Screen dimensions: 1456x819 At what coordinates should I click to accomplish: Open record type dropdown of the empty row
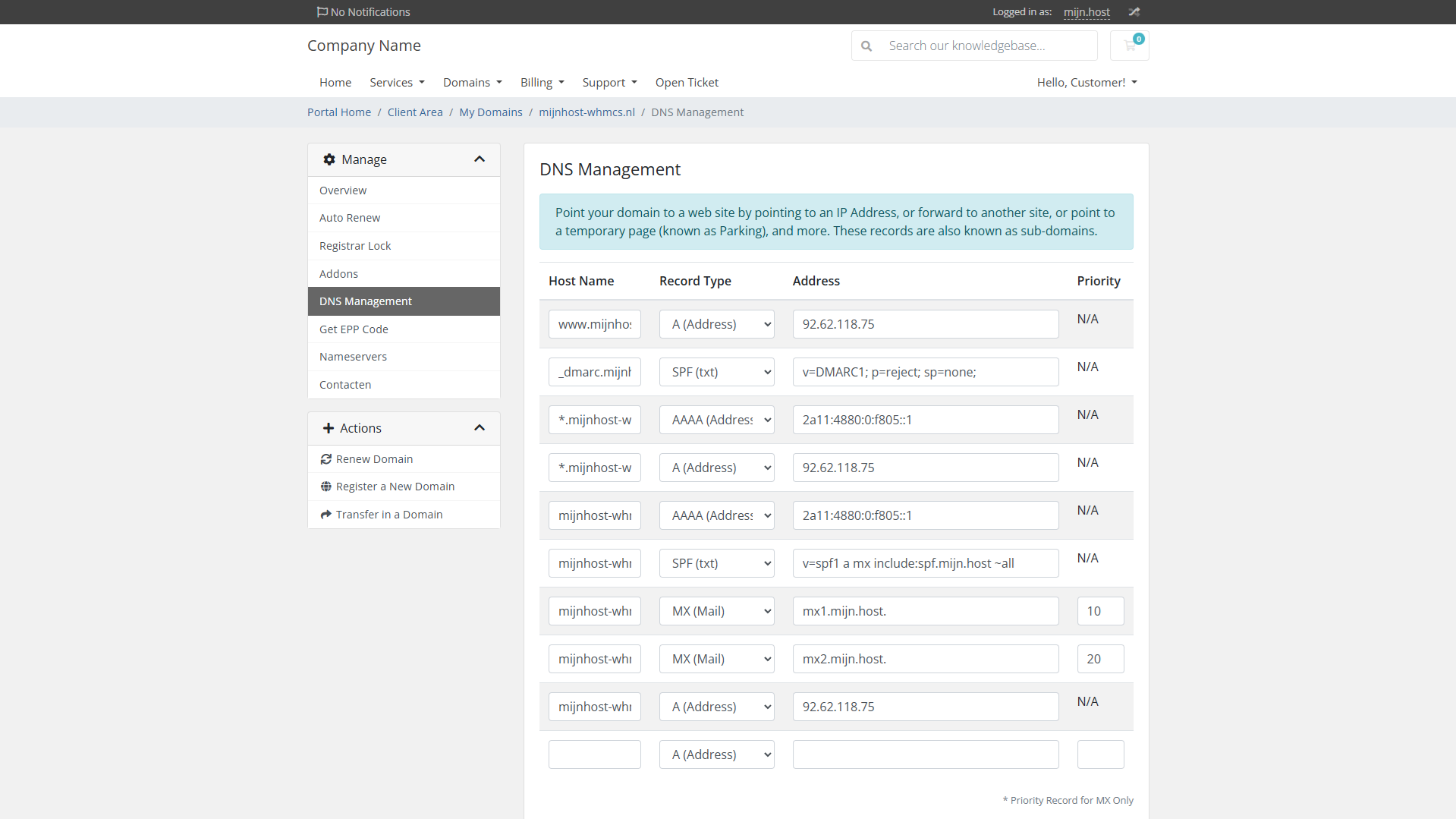pos(716,754)
